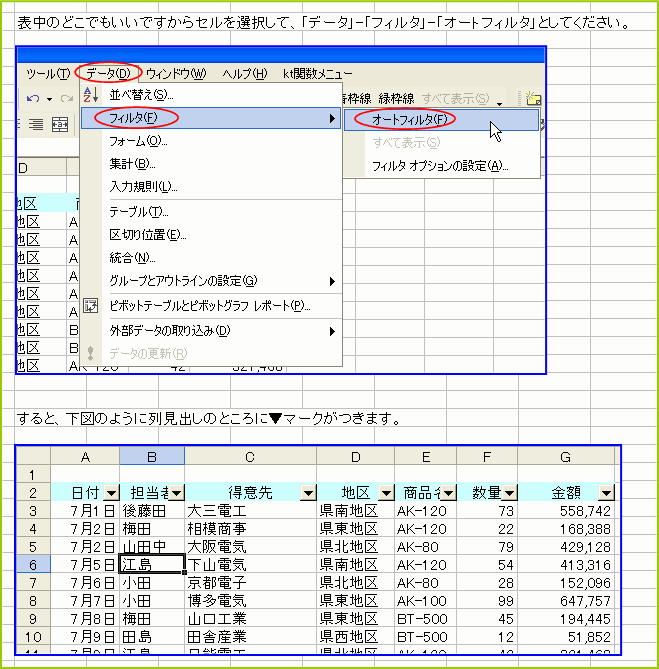Open the 商品名 column filter dropdown

pos(448,493)
